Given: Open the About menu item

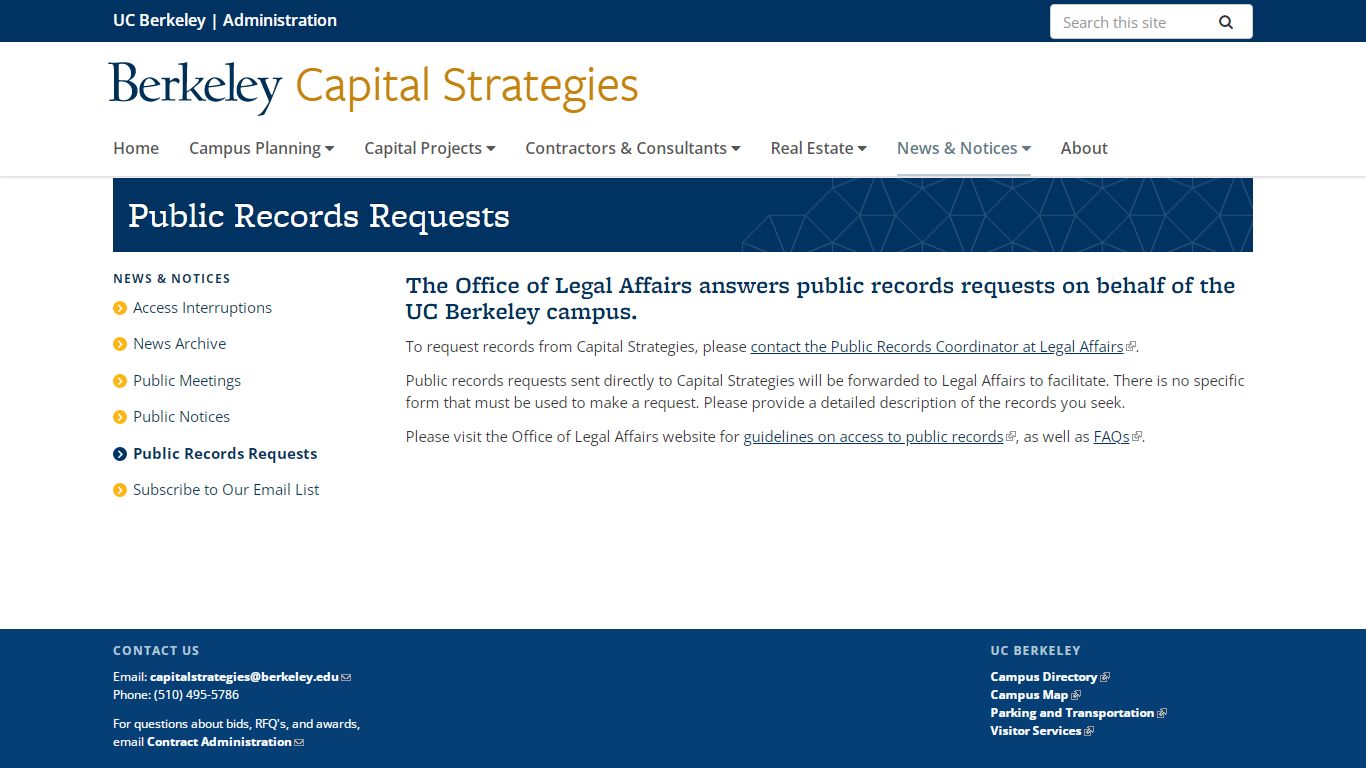Looking at the screenshot, I should (x=1084, y=148).
